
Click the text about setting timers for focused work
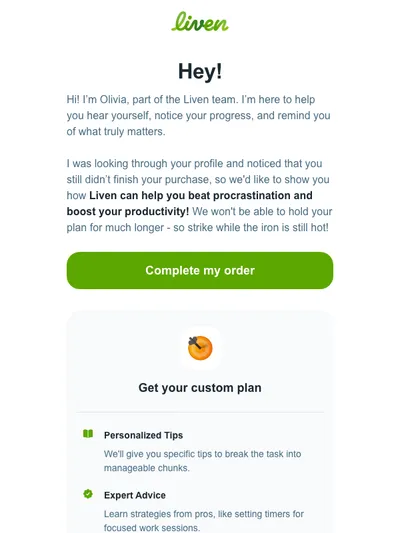point(204,521)
